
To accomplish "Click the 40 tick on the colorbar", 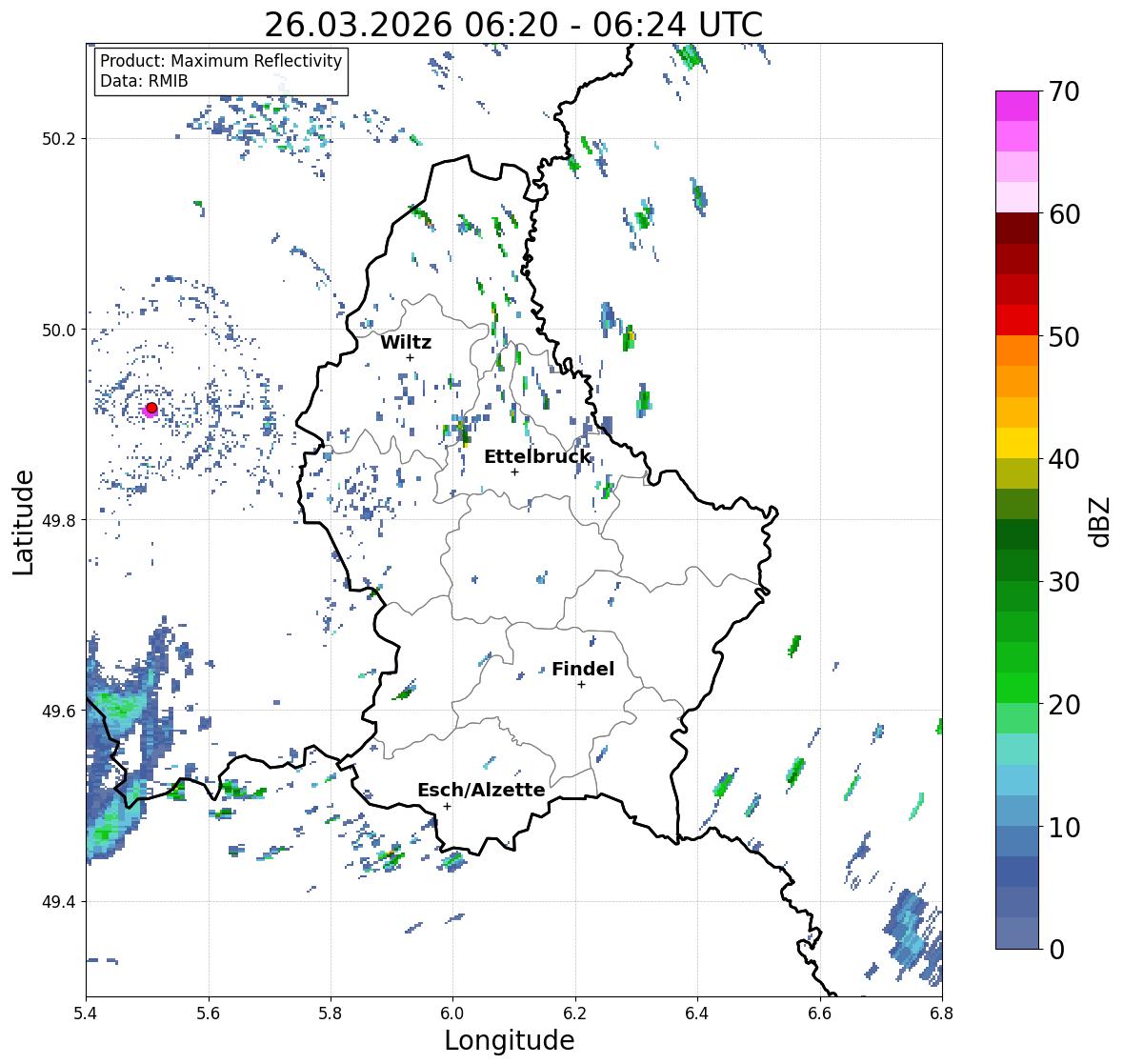I will pyautogui.click(x=1064, y=459).
